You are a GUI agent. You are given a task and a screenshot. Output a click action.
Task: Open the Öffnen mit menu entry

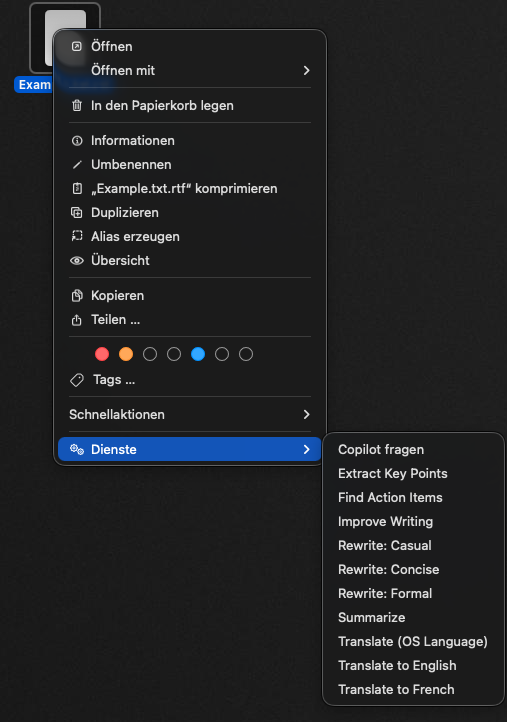tap(190, 70)
